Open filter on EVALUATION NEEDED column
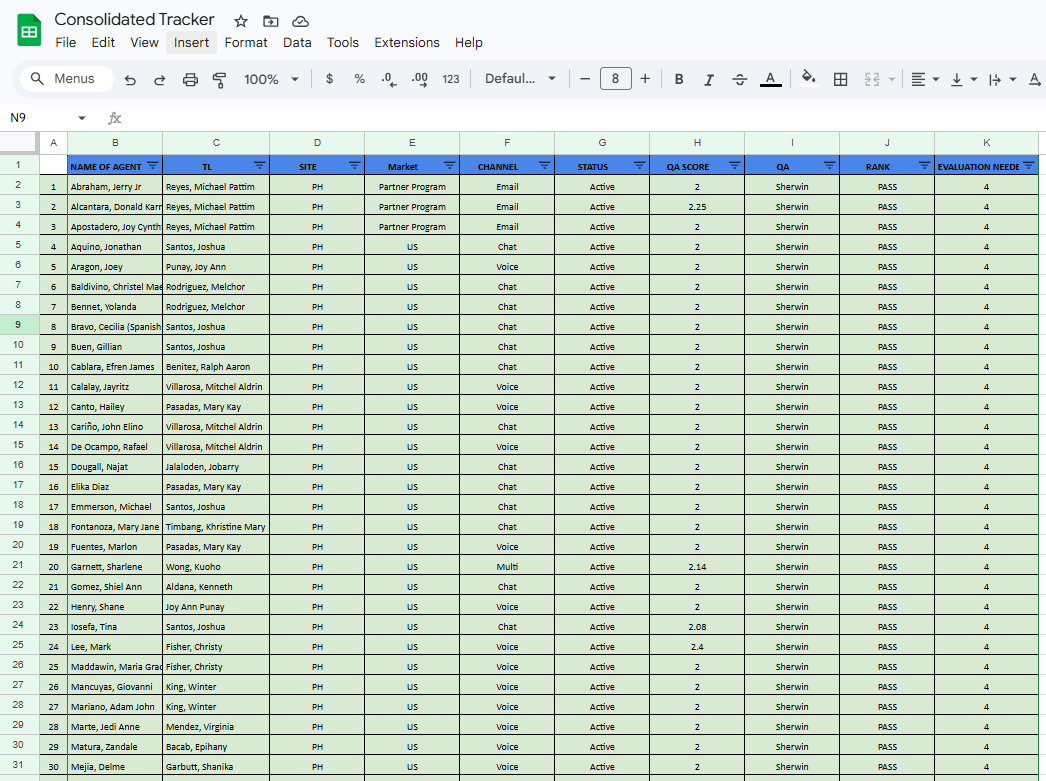This screenshot has width=1046, height=781. click(1029, 165)
